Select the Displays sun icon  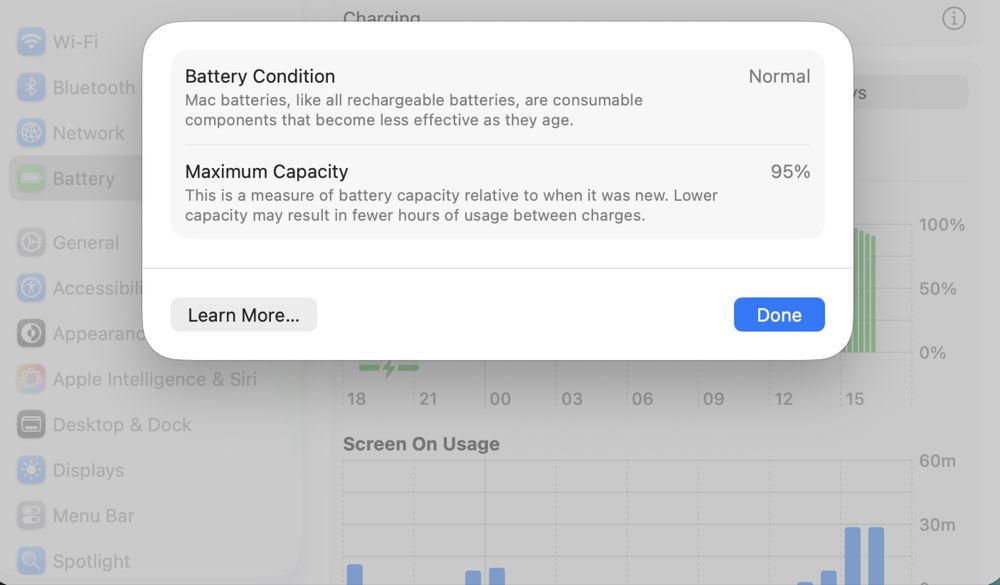31,470
